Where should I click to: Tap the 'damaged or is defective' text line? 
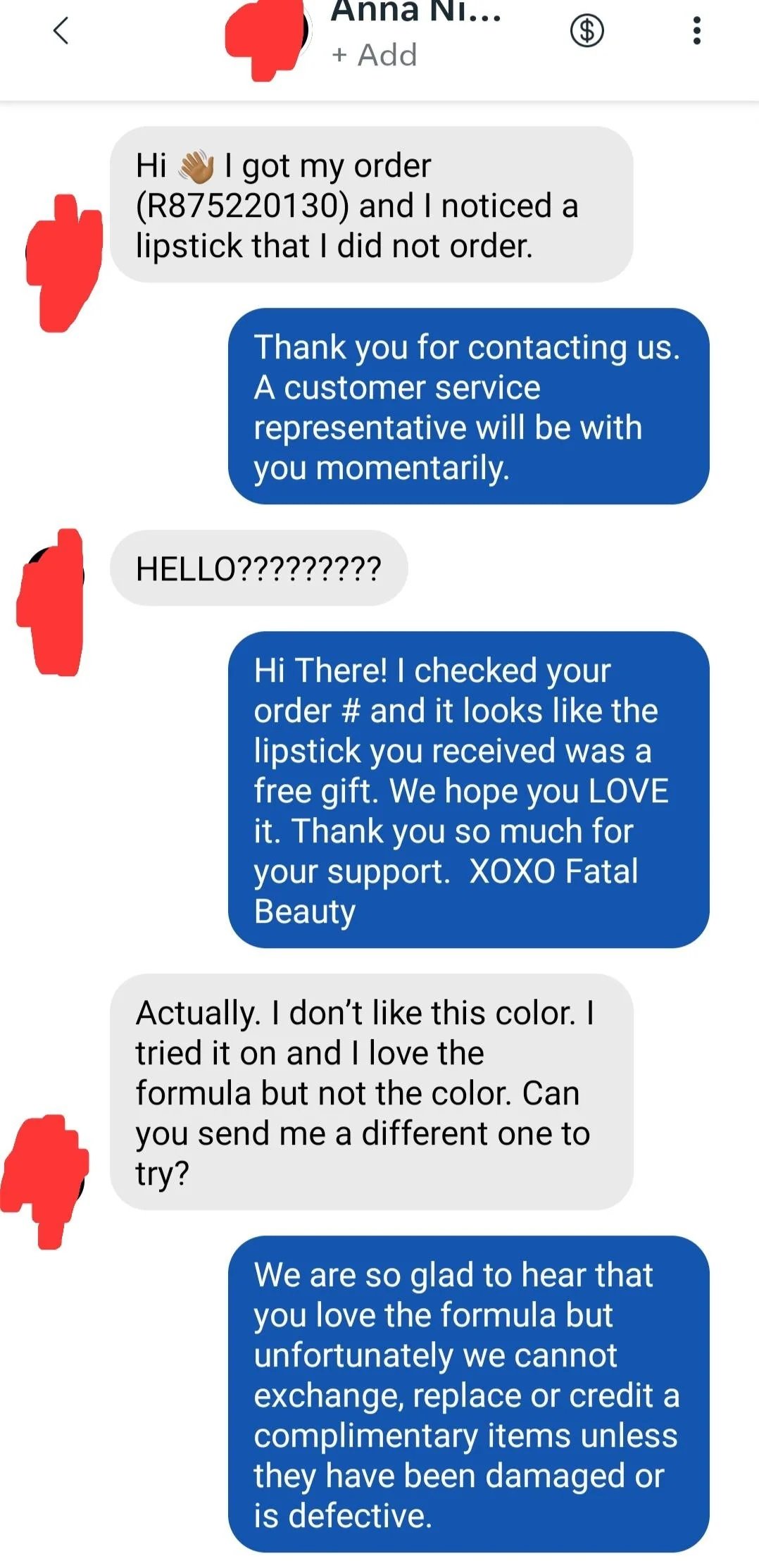click(458, 1495)
